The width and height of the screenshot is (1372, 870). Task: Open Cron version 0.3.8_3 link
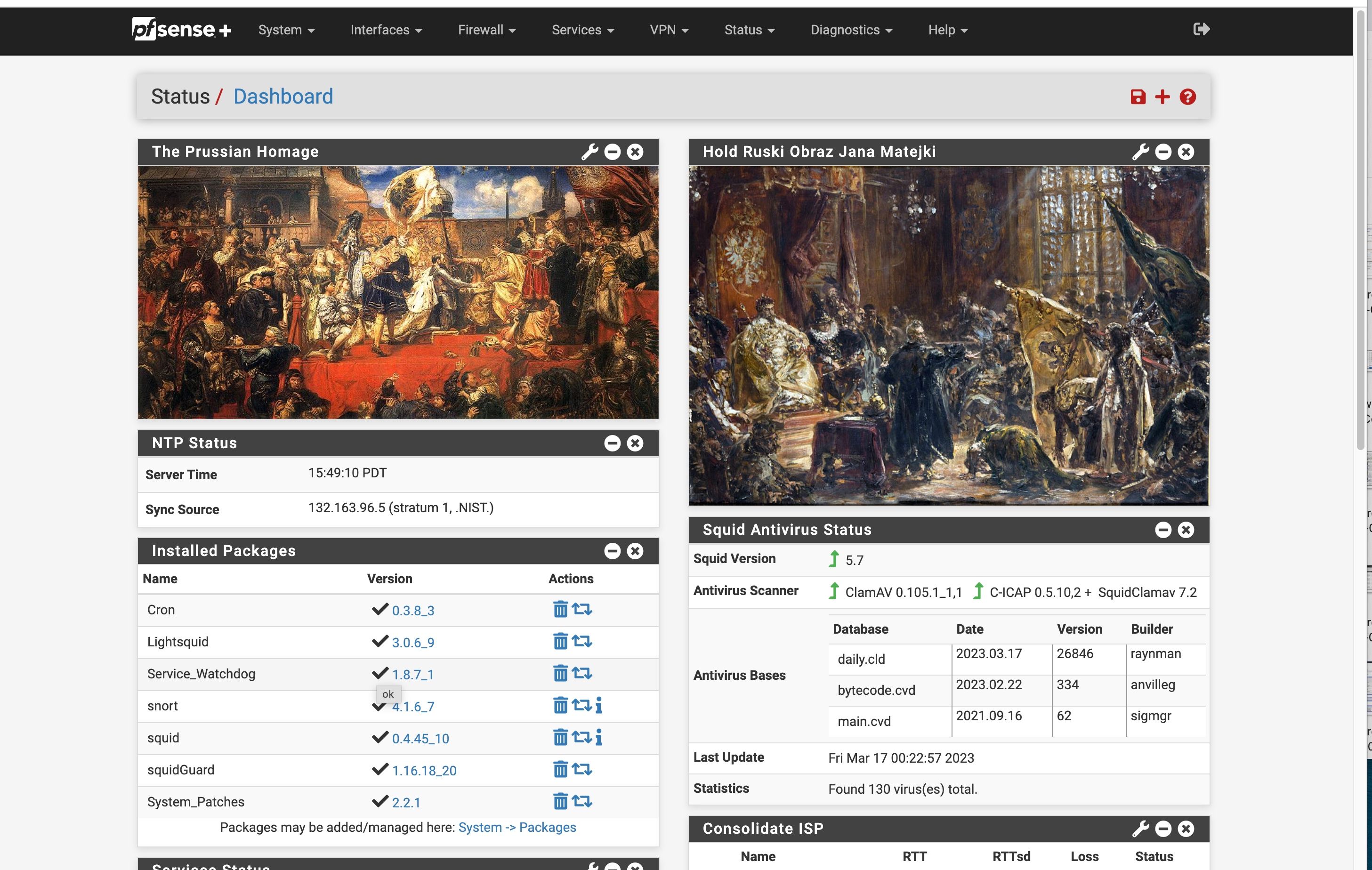point(413,610)
